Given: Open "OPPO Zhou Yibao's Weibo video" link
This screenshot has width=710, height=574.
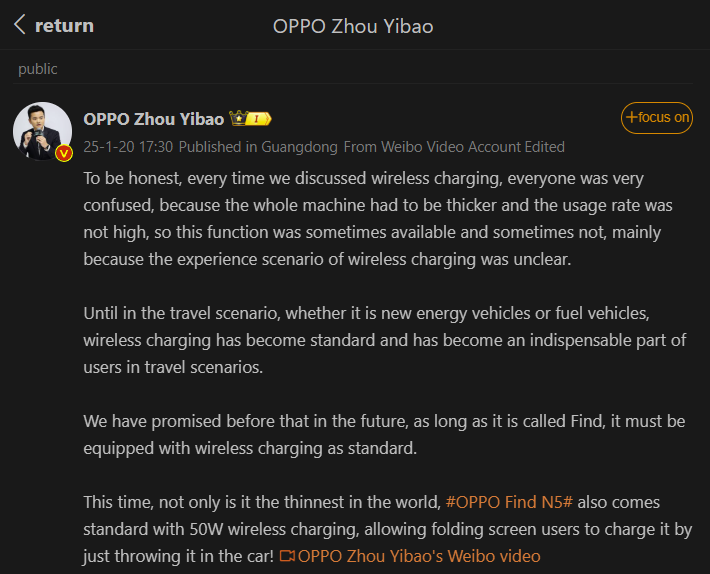Looking at the screenshot, I should tap(419, 556).
